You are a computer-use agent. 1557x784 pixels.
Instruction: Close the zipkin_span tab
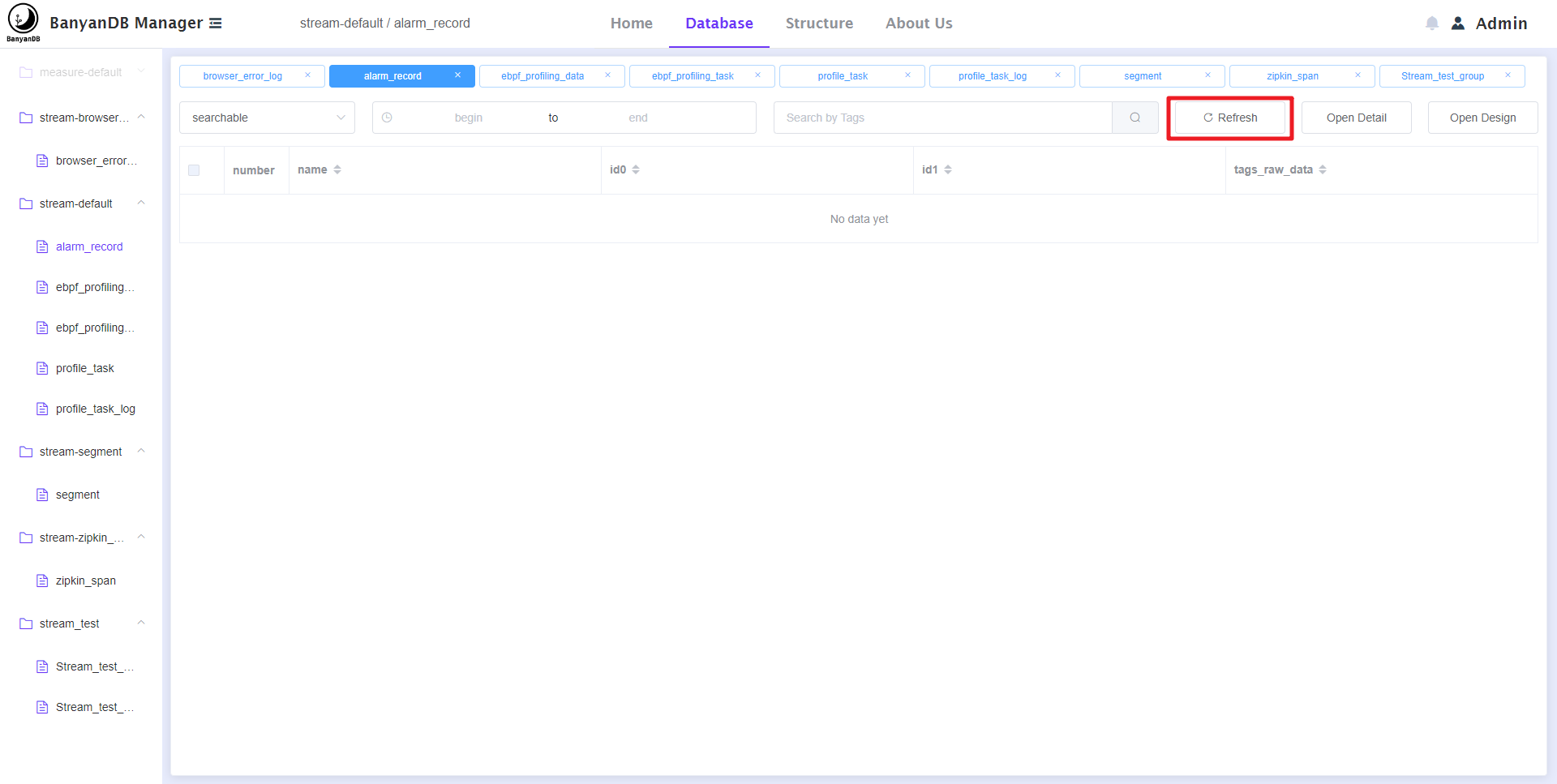pyautogui.click(x=1358, y=75)
